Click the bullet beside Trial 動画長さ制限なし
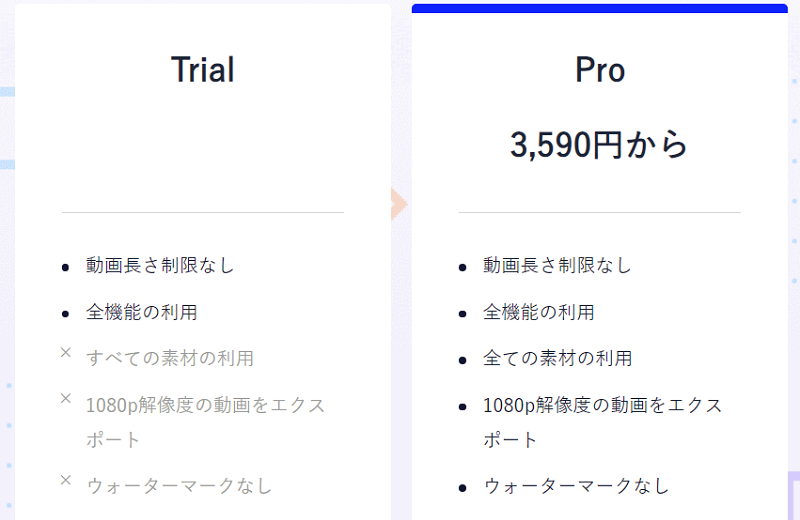This screenshot has width=800, height=520. 65,267
